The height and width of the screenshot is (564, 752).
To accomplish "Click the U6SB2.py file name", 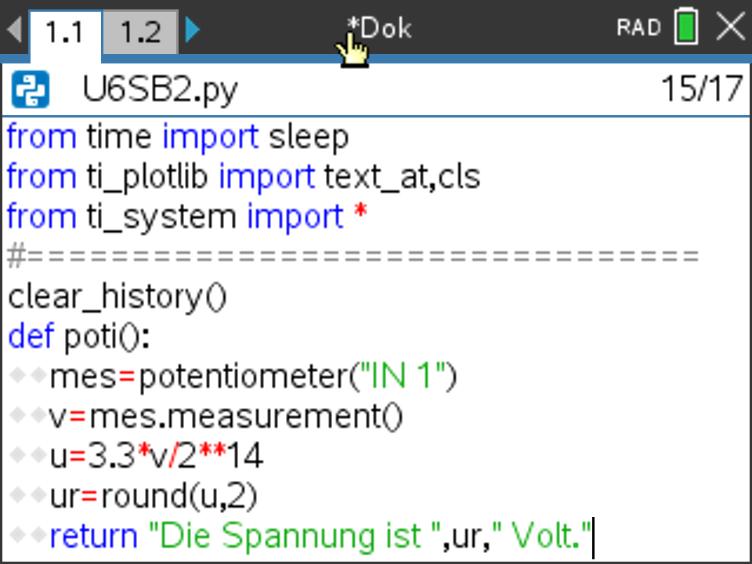I will point(160,91).
